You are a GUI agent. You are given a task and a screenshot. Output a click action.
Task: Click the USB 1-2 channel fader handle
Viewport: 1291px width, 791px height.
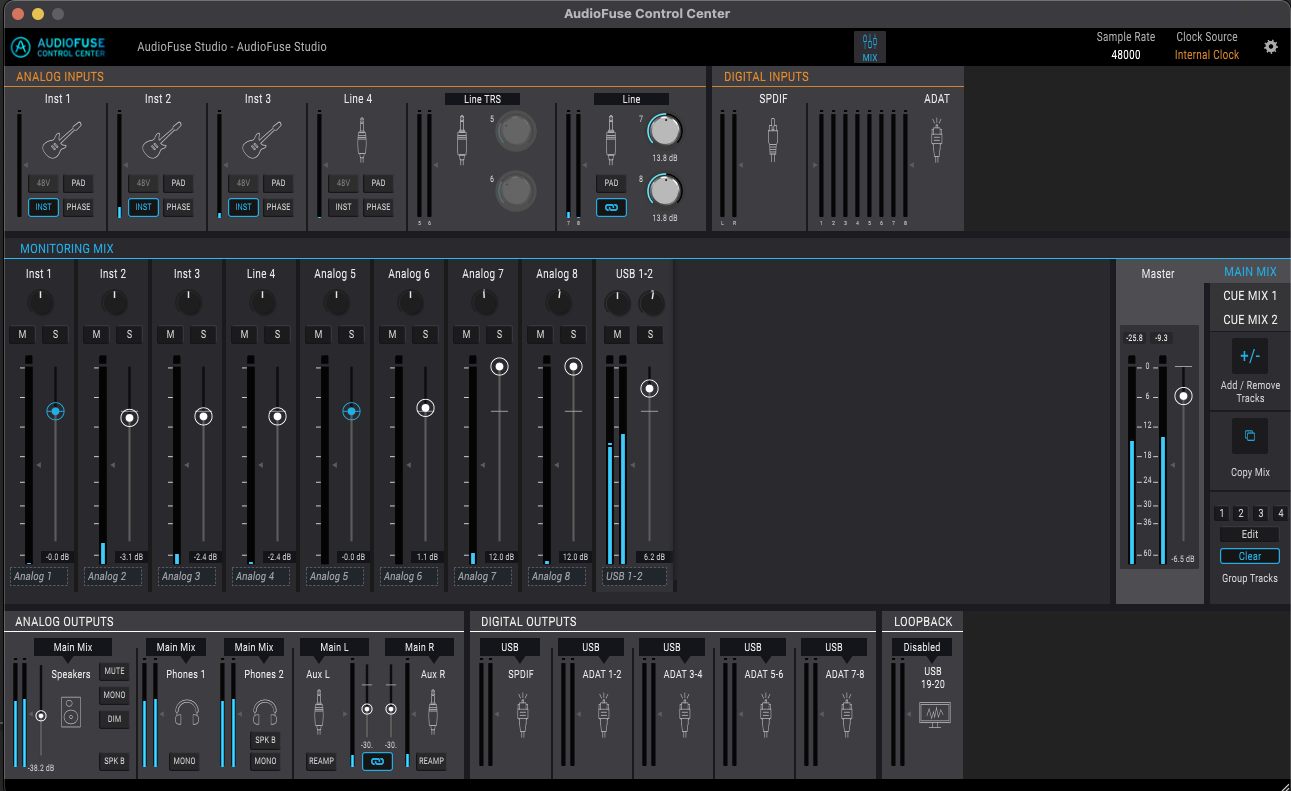tap(650, 388)
